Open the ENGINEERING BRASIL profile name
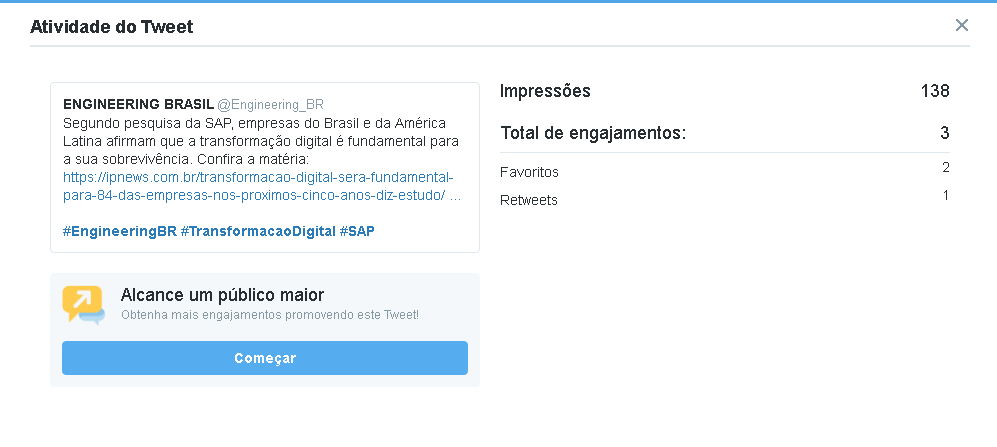Viewport: 997px width, 447px height. tap(138, 105)
